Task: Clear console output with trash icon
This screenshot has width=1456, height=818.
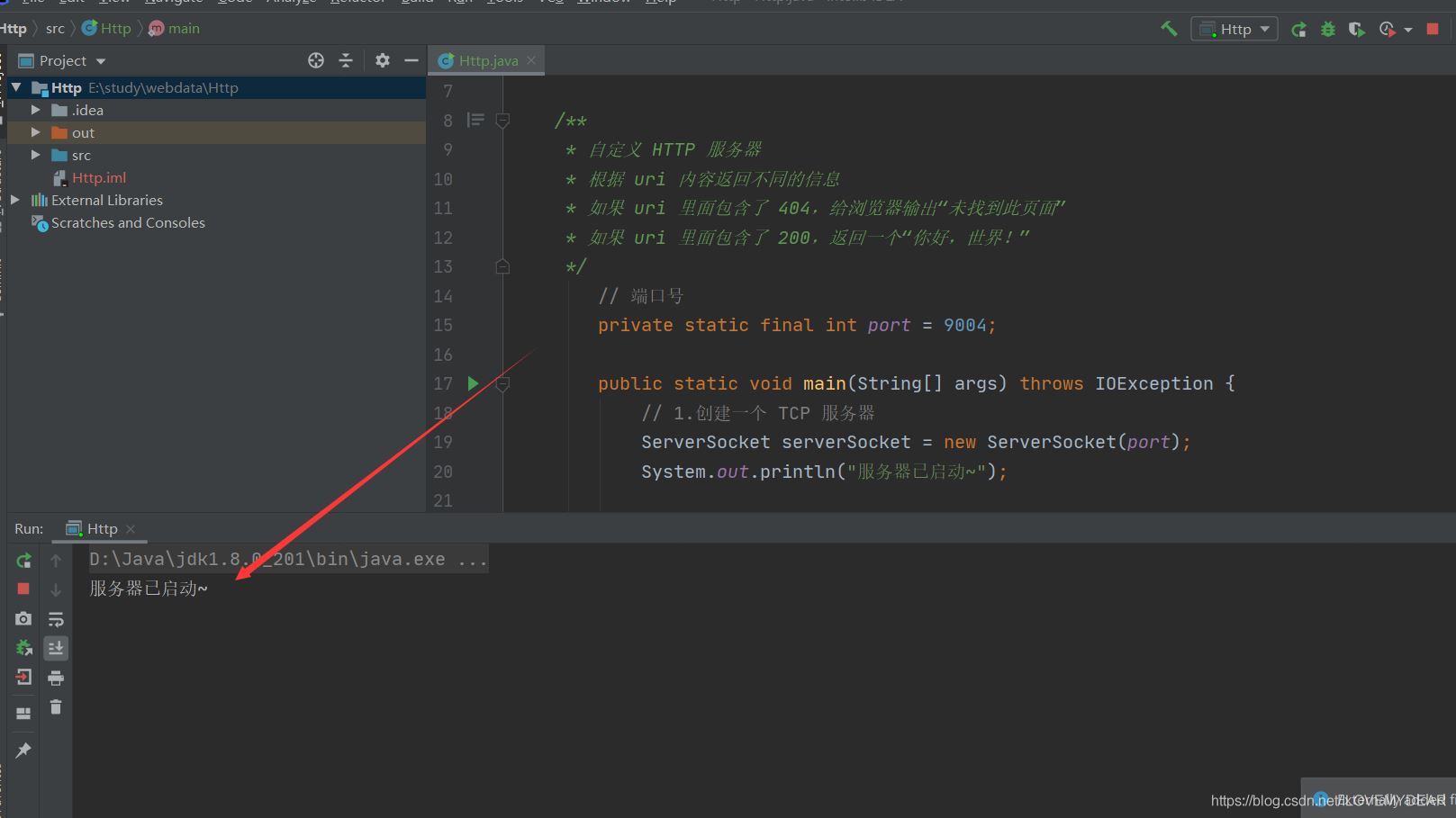Action: (56, 707)
